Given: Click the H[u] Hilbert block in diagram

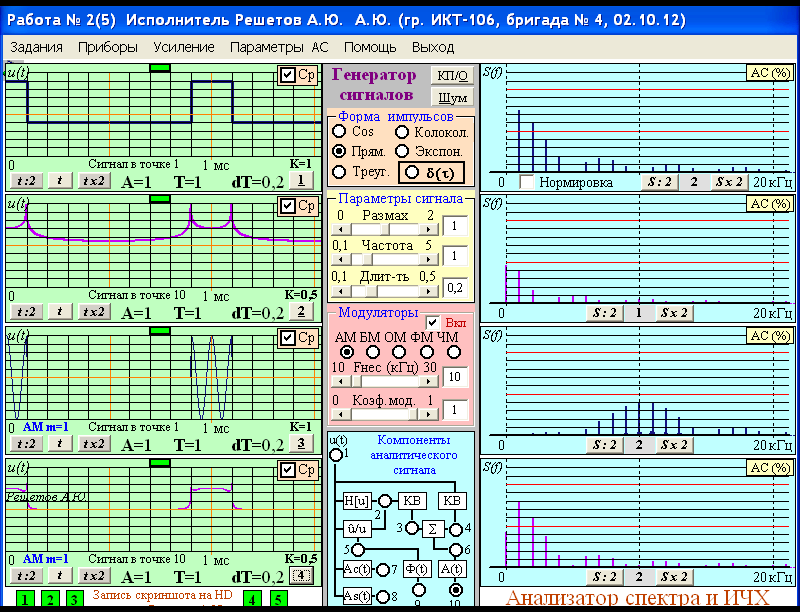Looking at the screenshot, I should click(356, 501).
